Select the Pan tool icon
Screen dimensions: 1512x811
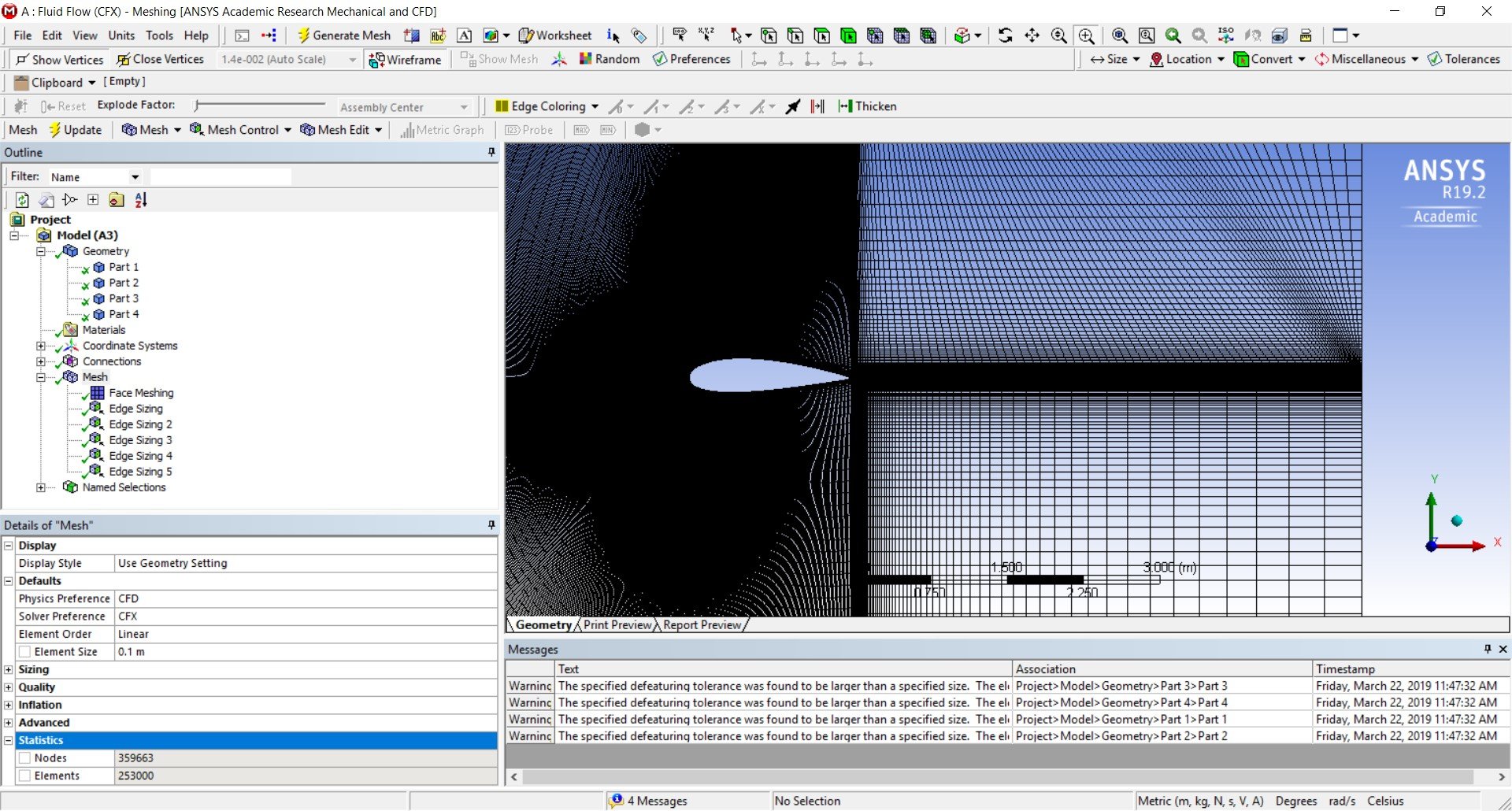tap(1032, 35)
